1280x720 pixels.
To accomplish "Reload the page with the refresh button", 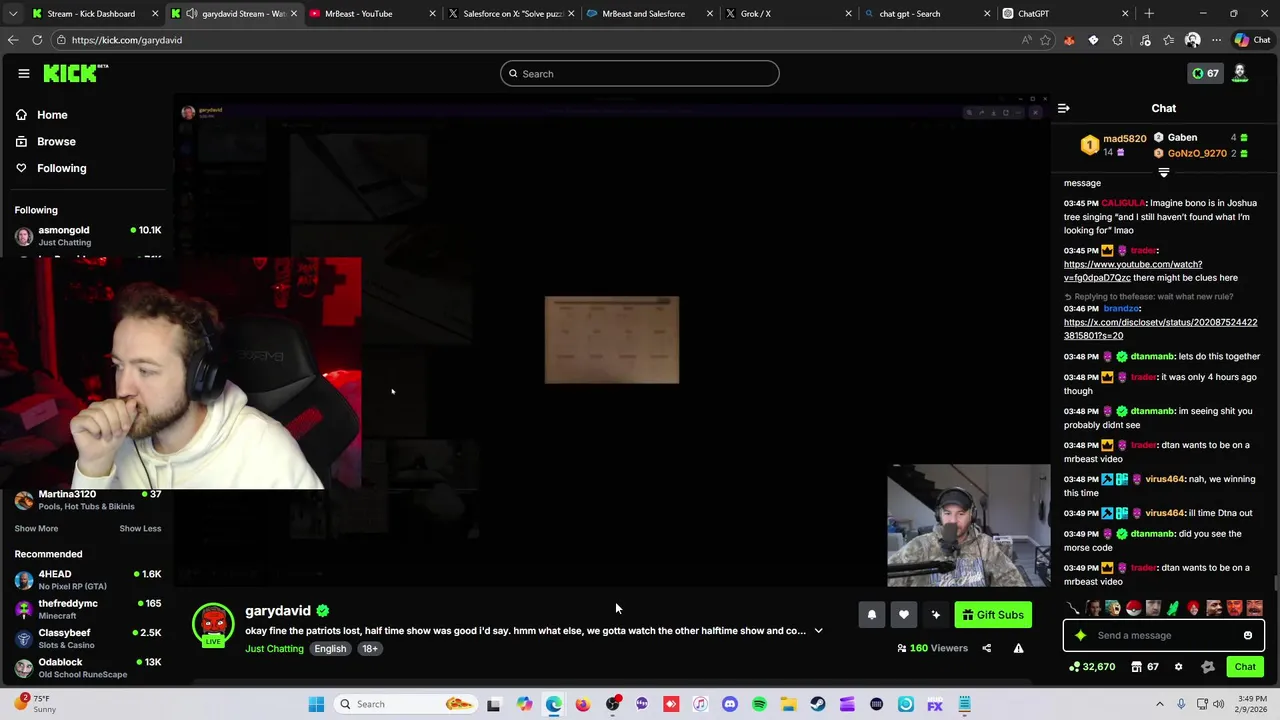I will pos(37,40).
